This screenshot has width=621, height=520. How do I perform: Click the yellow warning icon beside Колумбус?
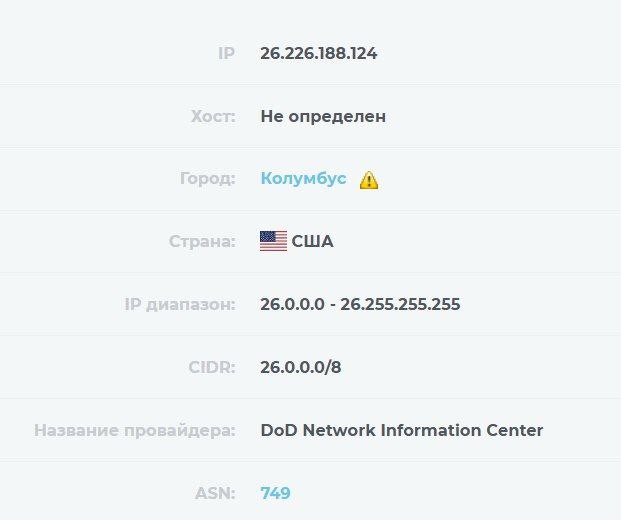370,180
